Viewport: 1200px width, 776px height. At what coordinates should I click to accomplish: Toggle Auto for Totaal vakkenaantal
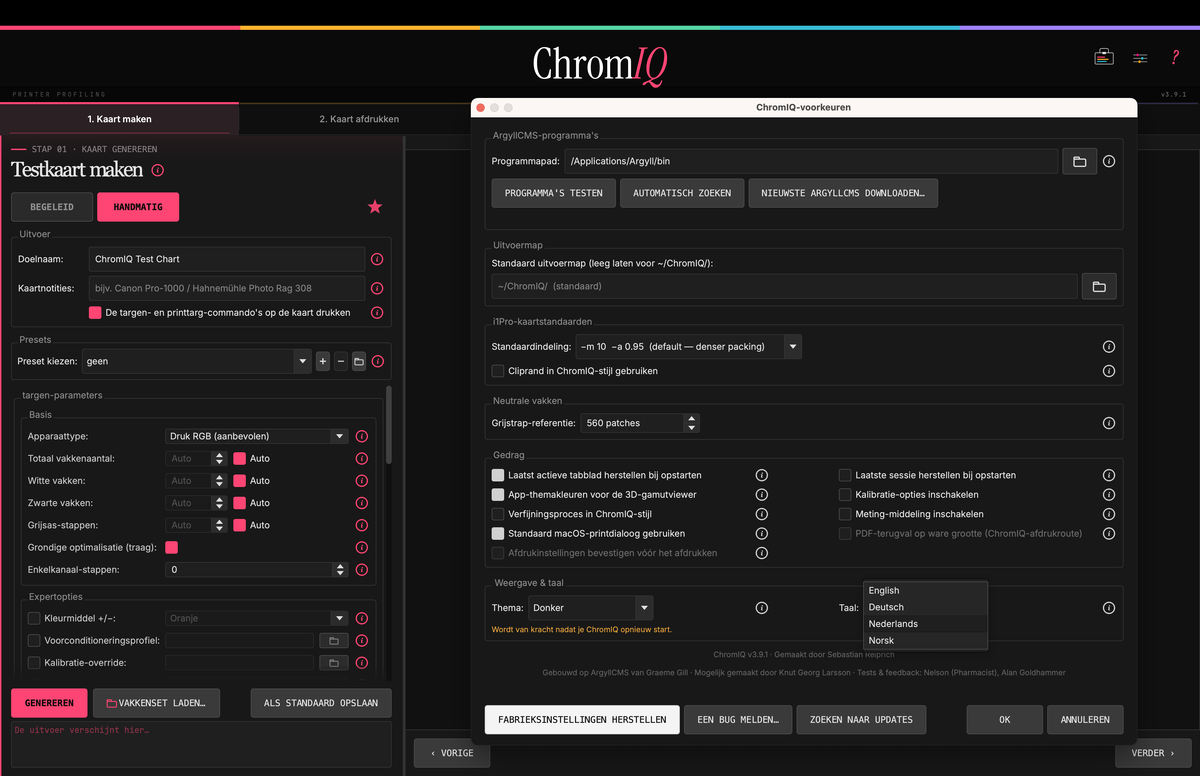[239, 458]
